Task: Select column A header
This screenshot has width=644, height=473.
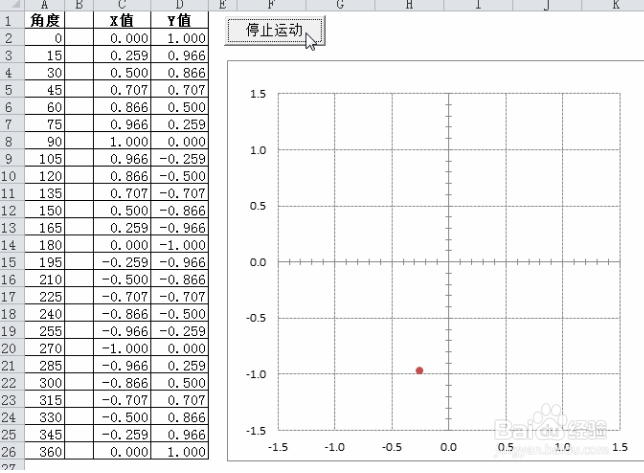Action: 45,5
